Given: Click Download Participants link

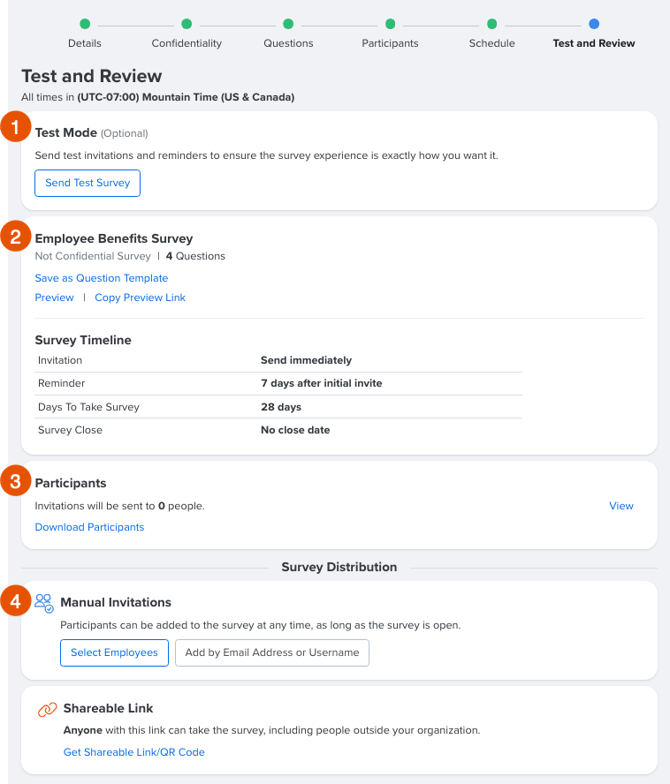Looking at the screenshot, I should coord(90,527).
